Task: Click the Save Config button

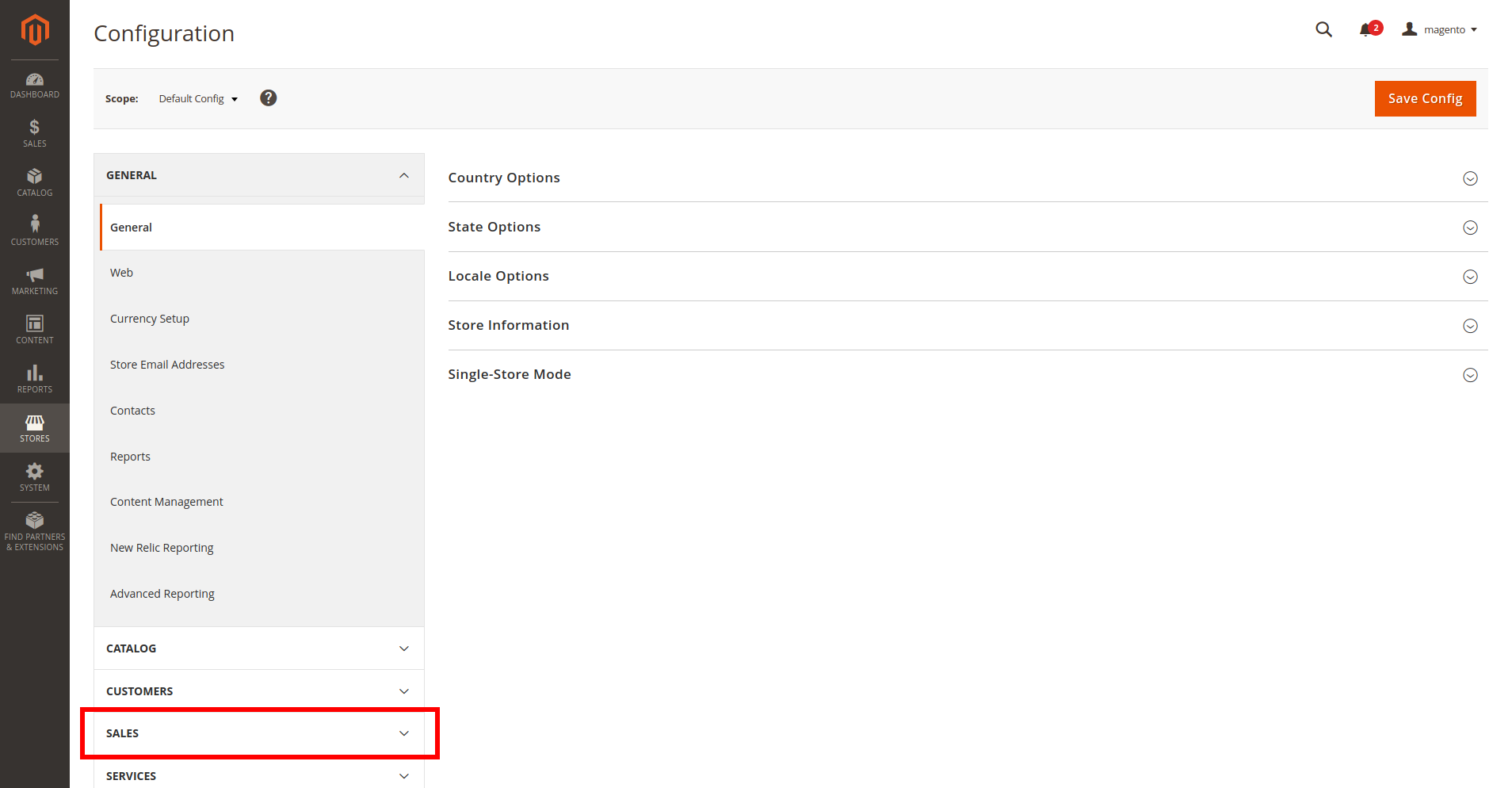Action: pos(1425,98)
